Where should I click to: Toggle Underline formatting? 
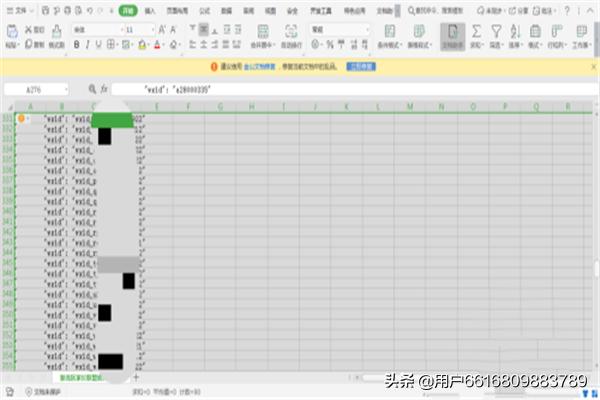98,45
